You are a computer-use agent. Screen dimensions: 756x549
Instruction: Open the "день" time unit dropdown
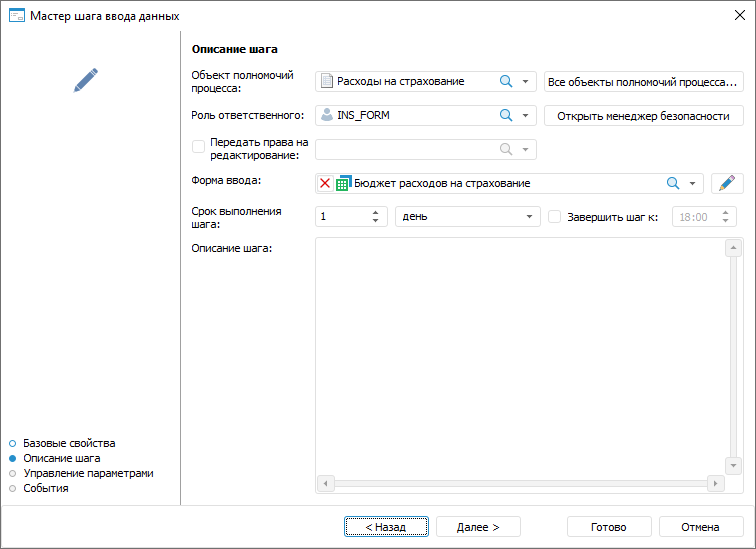pyautogui.click(x=529, y=217)
